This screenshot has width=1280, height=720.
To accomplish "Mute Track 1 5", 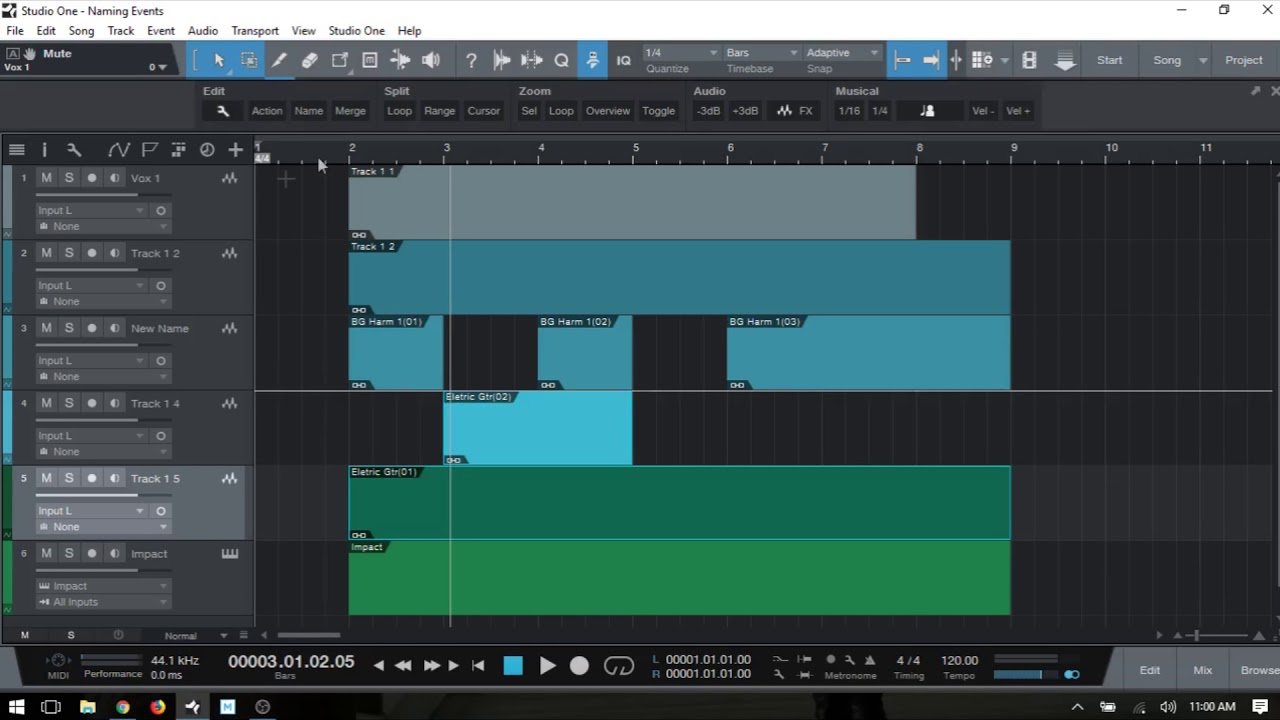I will click(x=46, y=478).
